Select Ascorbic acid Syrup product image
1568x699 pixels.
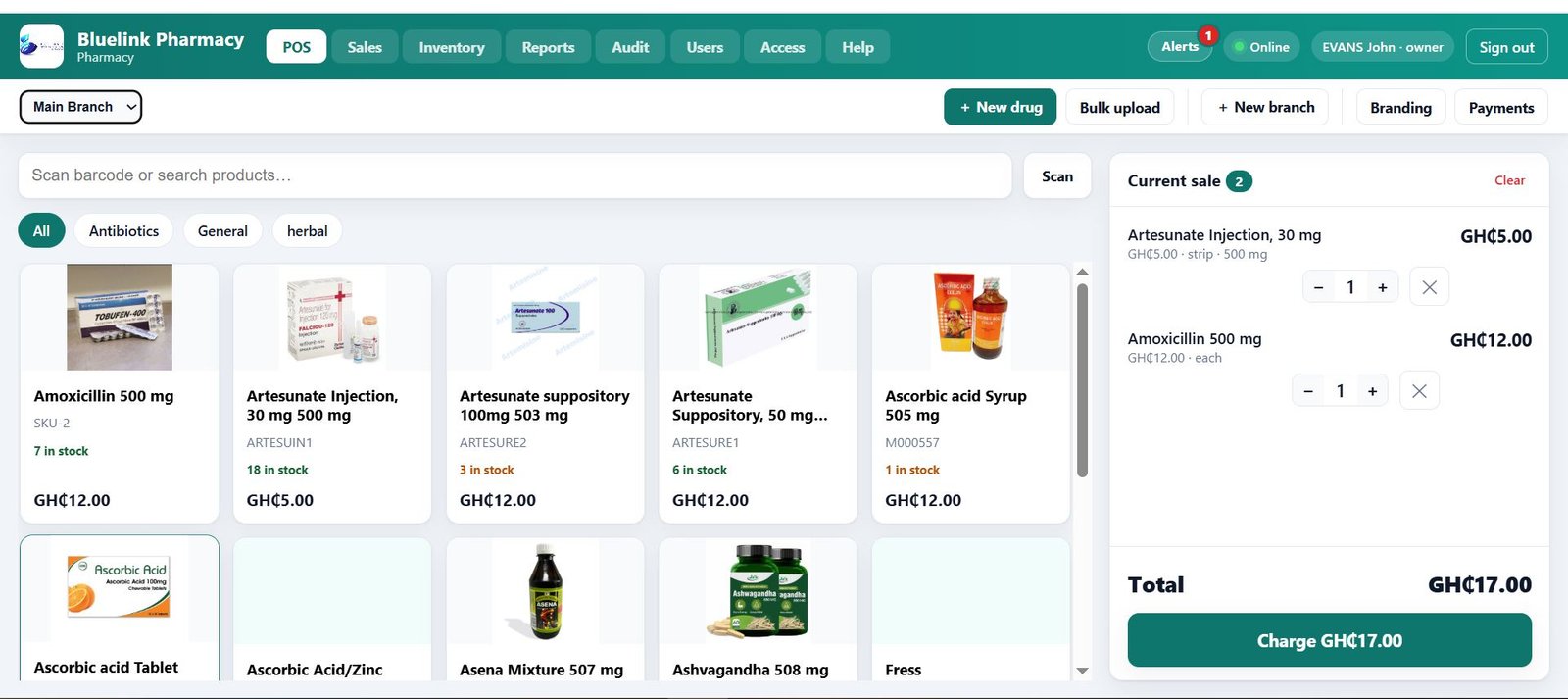[970, 317]
